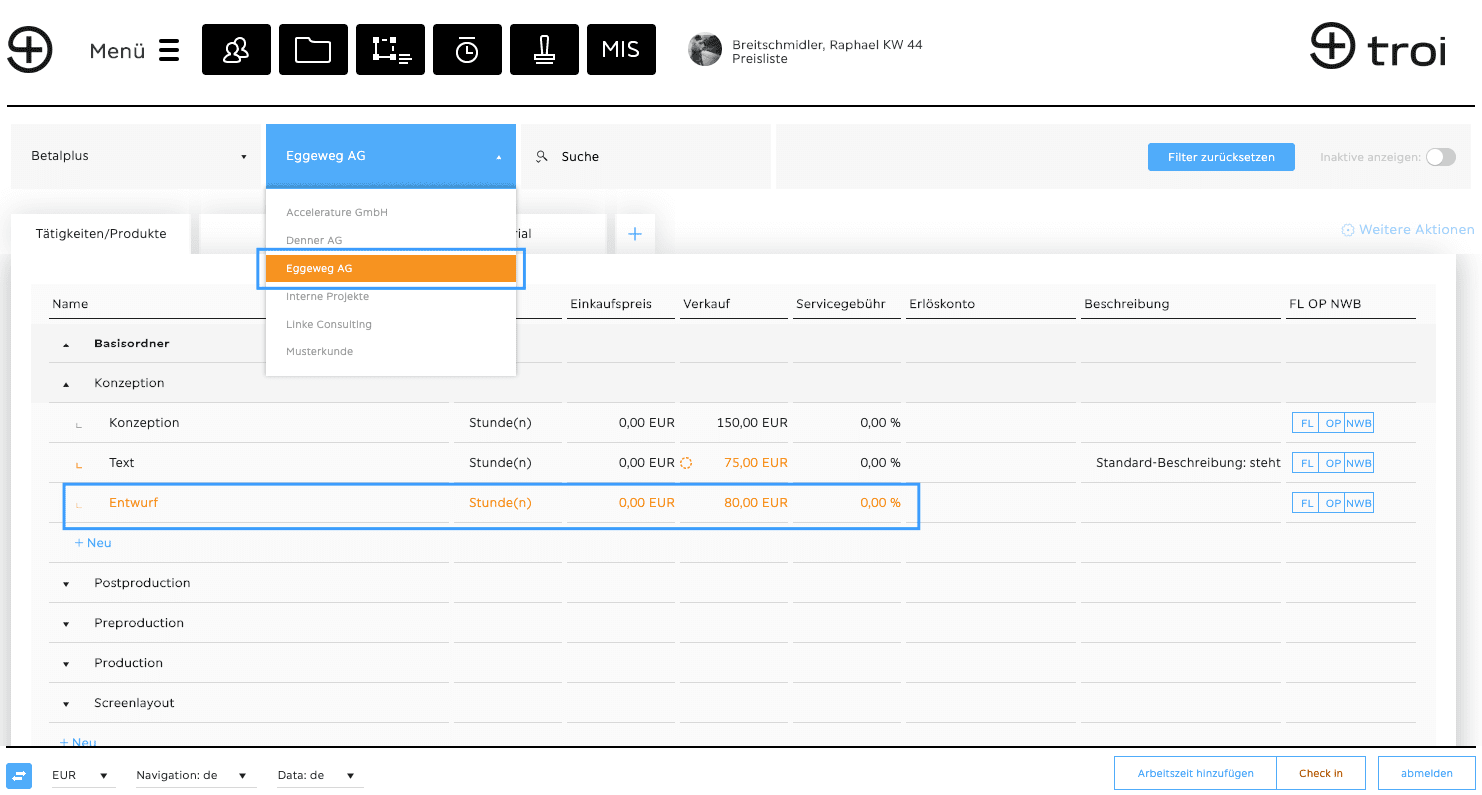Click the MIS toolbar button
Viewport: 1482px width, 795px height.
click(x=621, y=50)
